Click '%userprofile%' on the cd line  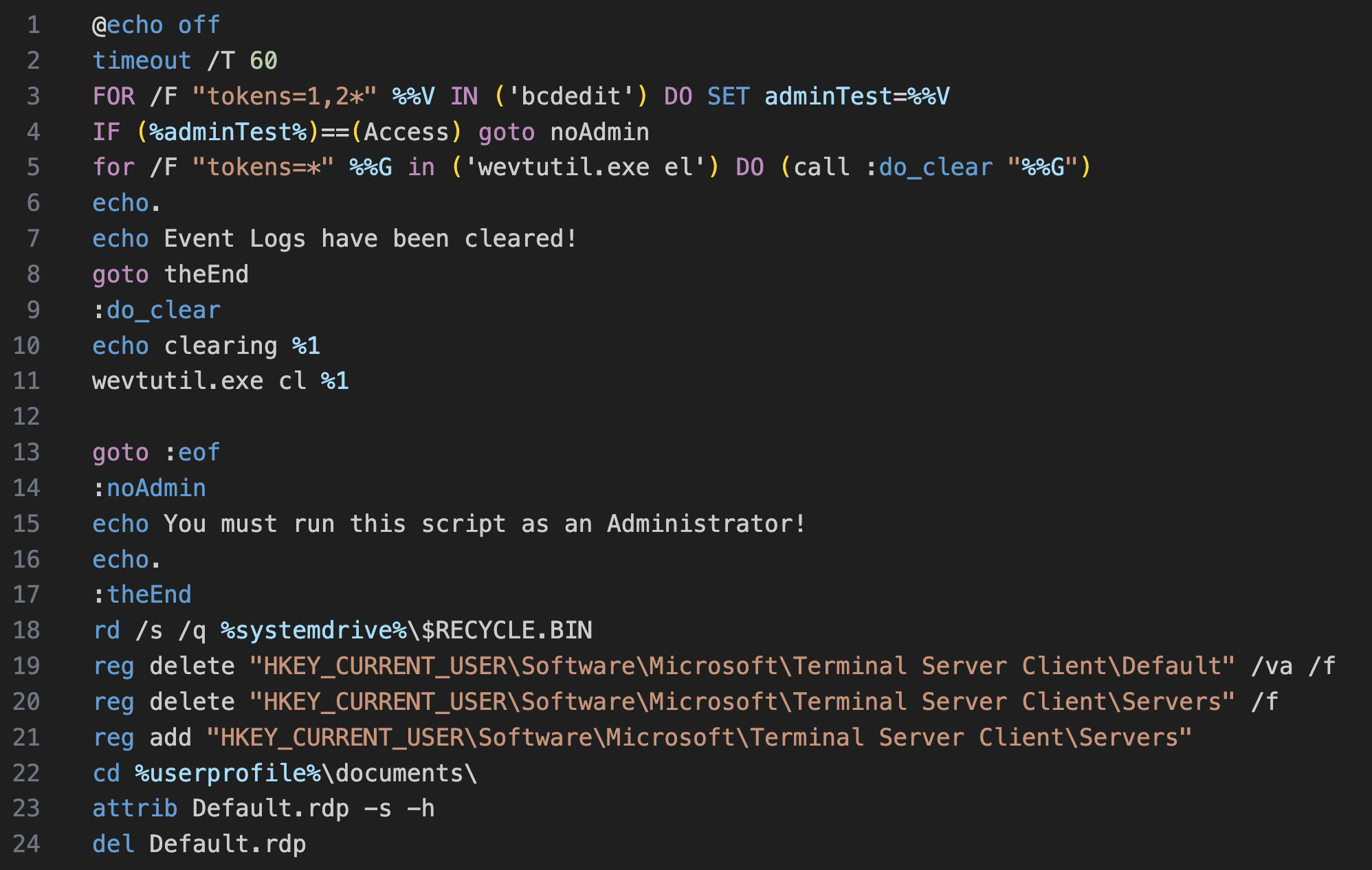click(x=228, y=773)
